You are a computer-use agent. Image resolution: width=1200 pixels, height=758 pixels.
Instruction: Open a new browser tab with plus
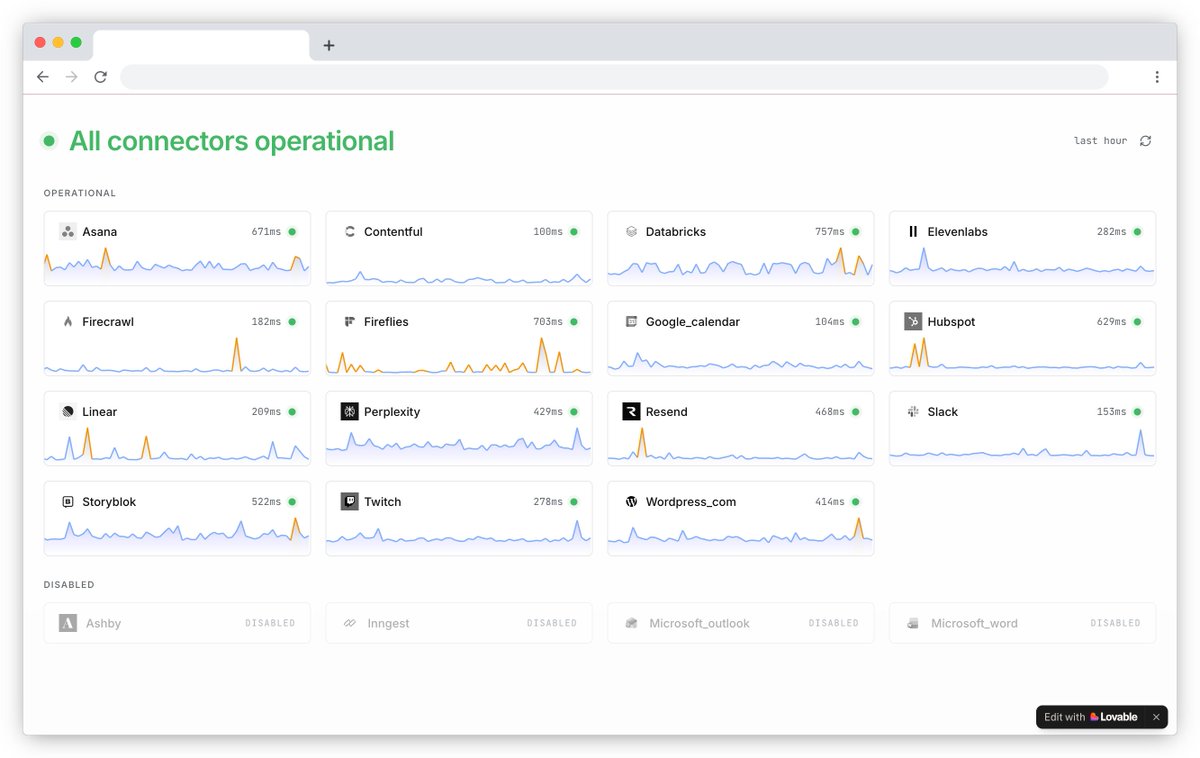click(x=329, y=45)
